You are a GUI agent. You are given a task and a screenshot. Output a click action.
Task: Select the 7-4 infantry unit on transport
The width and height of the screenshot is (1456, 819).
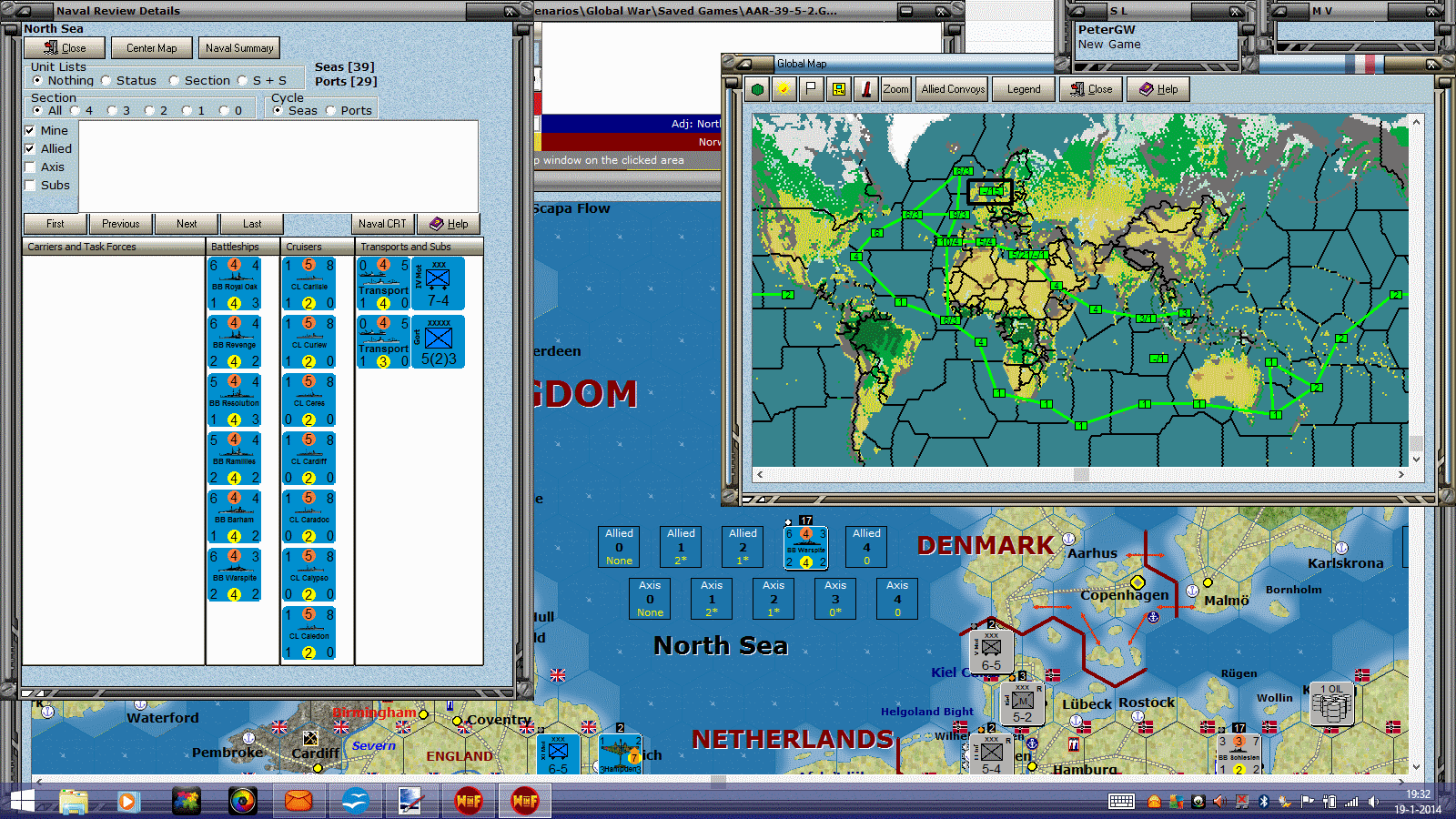(439, 284)
